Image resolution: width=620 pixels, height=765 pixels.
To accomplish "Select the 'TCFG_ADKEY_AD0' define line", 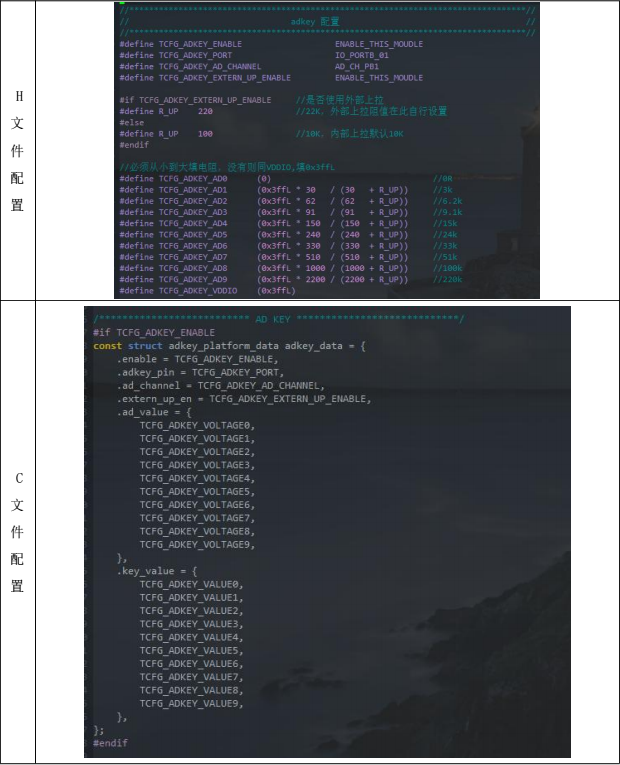I will click(x=286, y=179).
